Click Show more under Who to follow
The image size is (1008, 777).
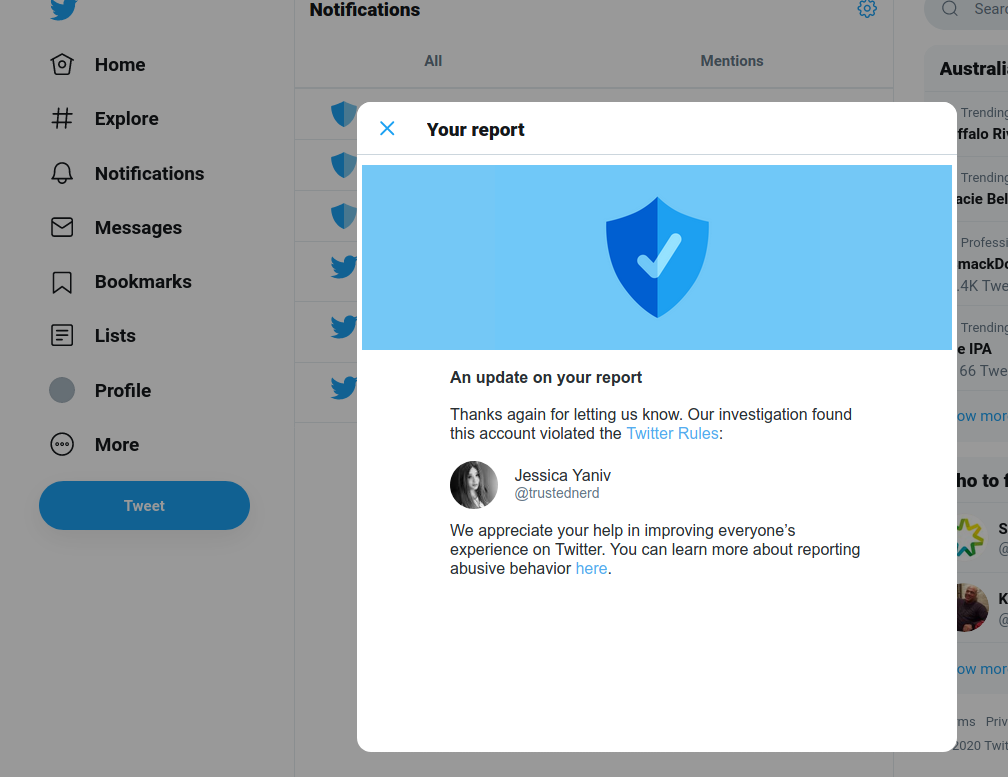coord(982,669)
